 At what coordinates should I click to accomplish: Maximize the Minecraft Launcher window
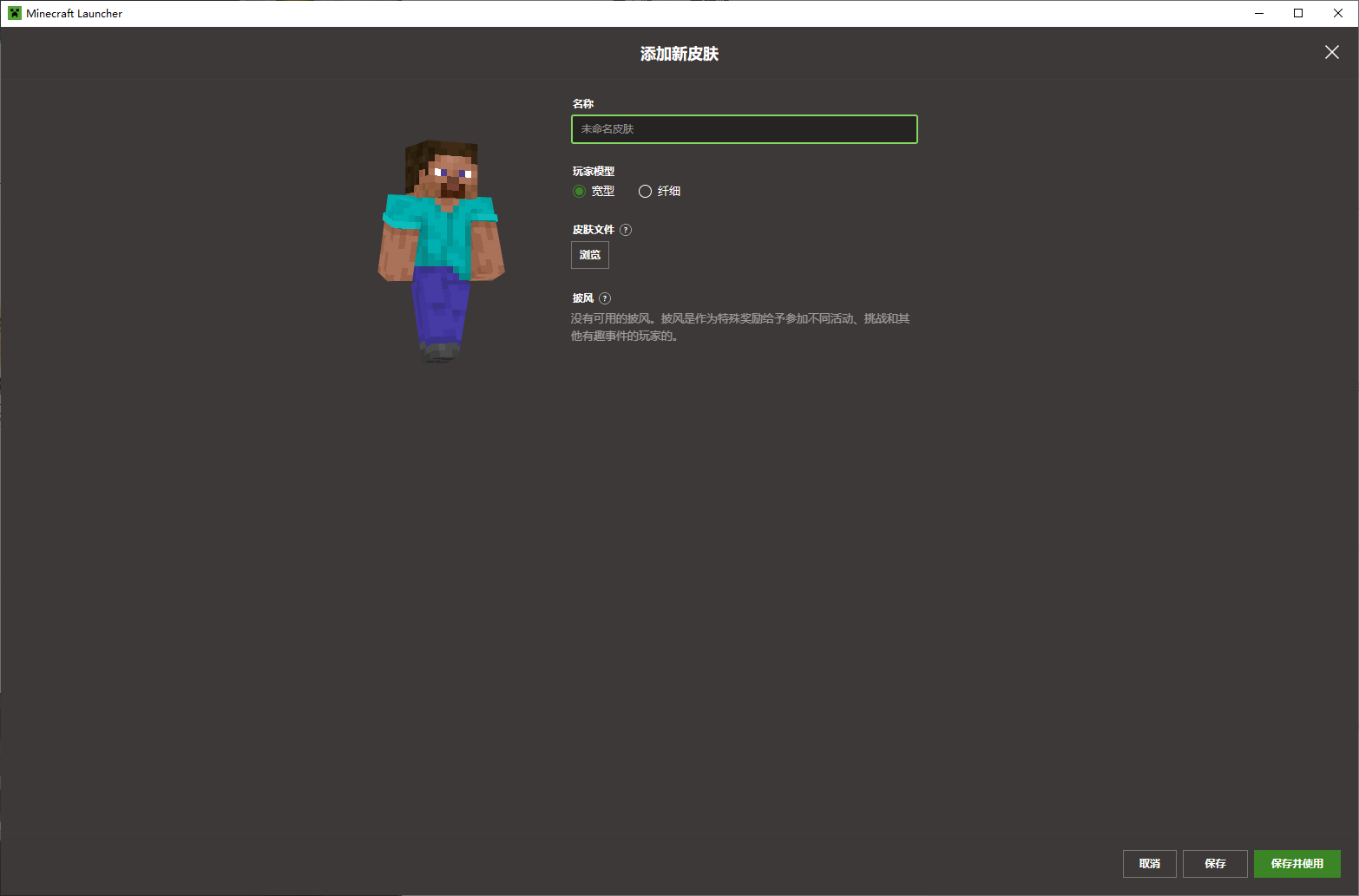pos(1298,13)
